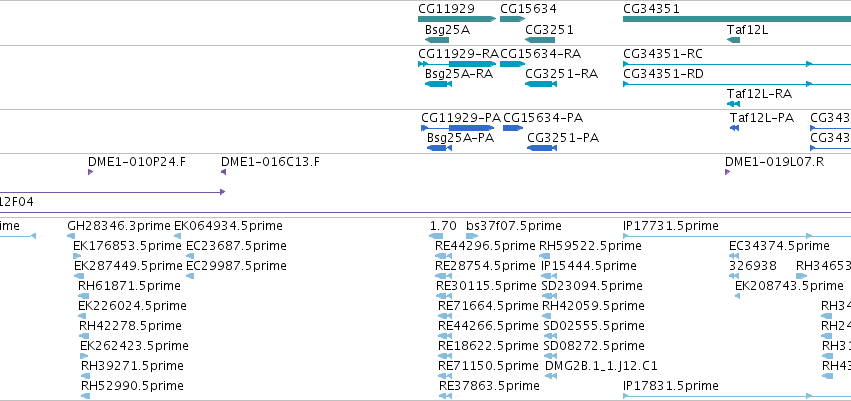Viewport: 851px width, 401px height.
Task: Click the IP17731.5prime EST label
Action: coord(671,226)
